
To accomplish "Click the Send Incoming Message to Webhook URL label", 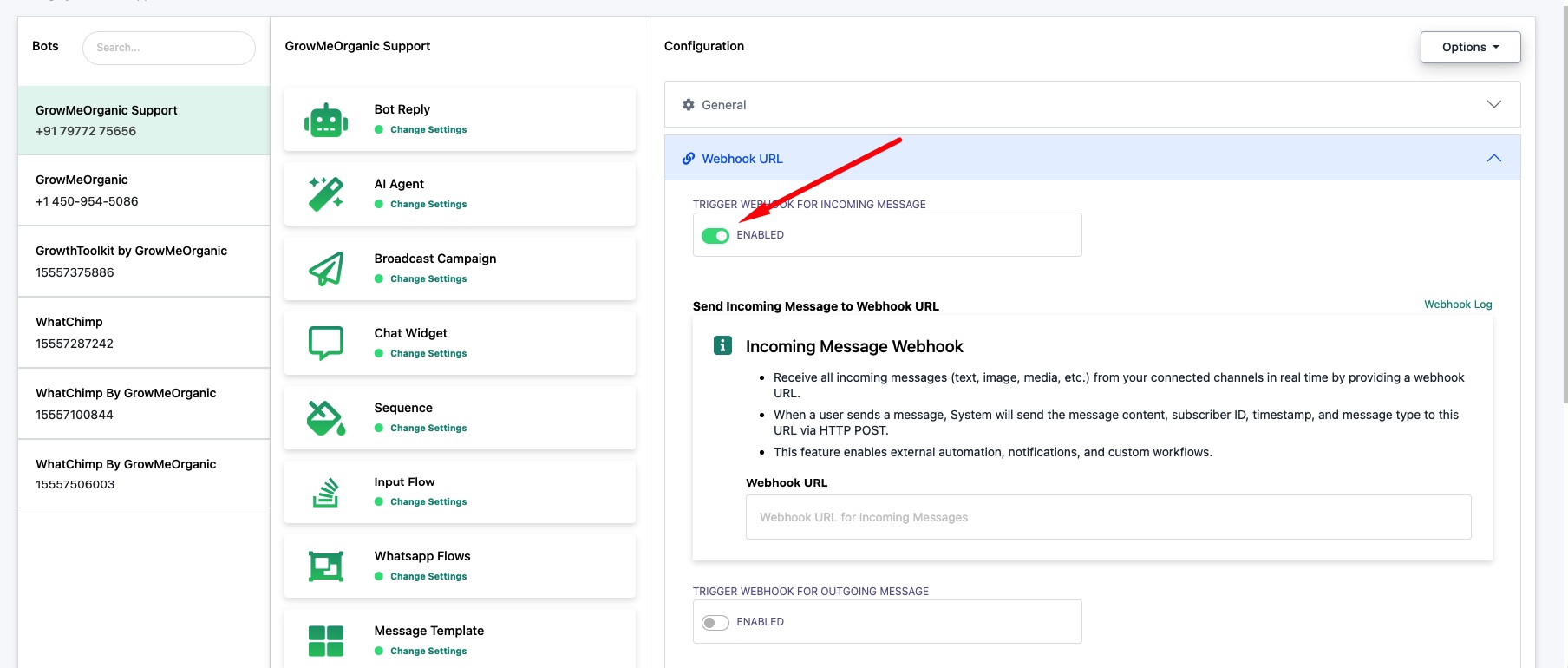I will 816,306.
